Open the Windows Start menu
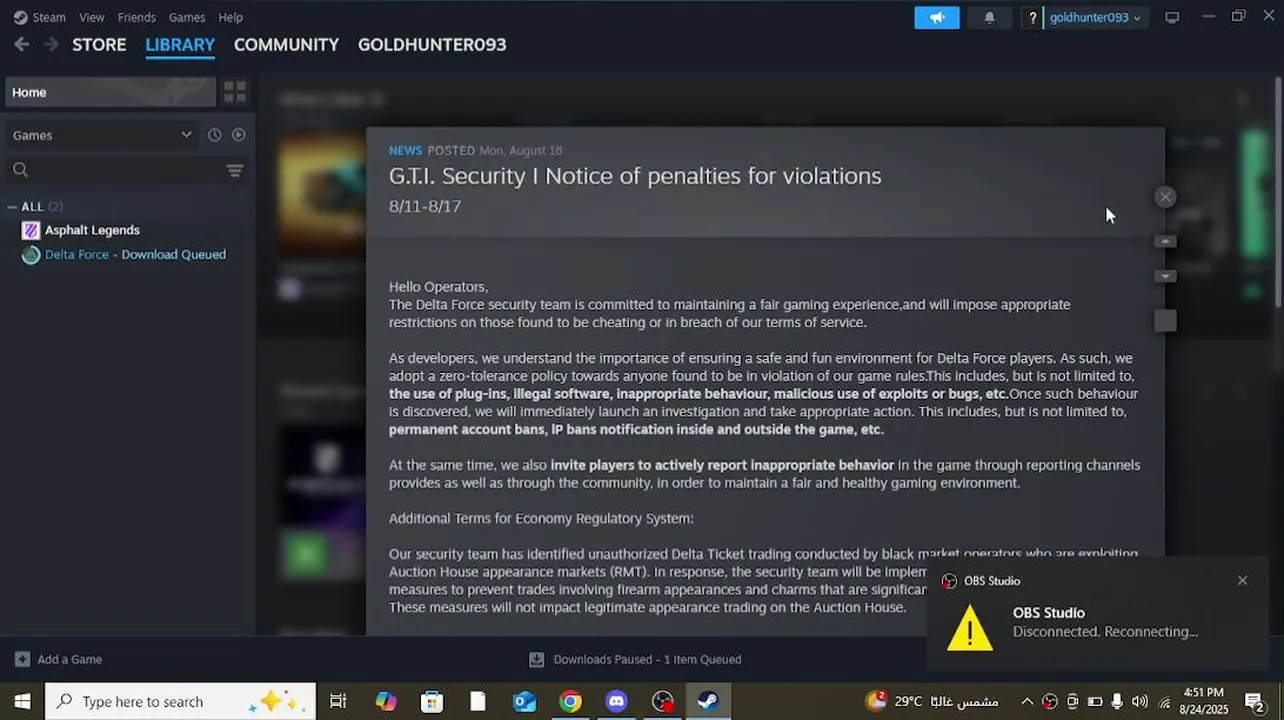This screenshot has height=720, width=1284. click(x=22, y=701)
